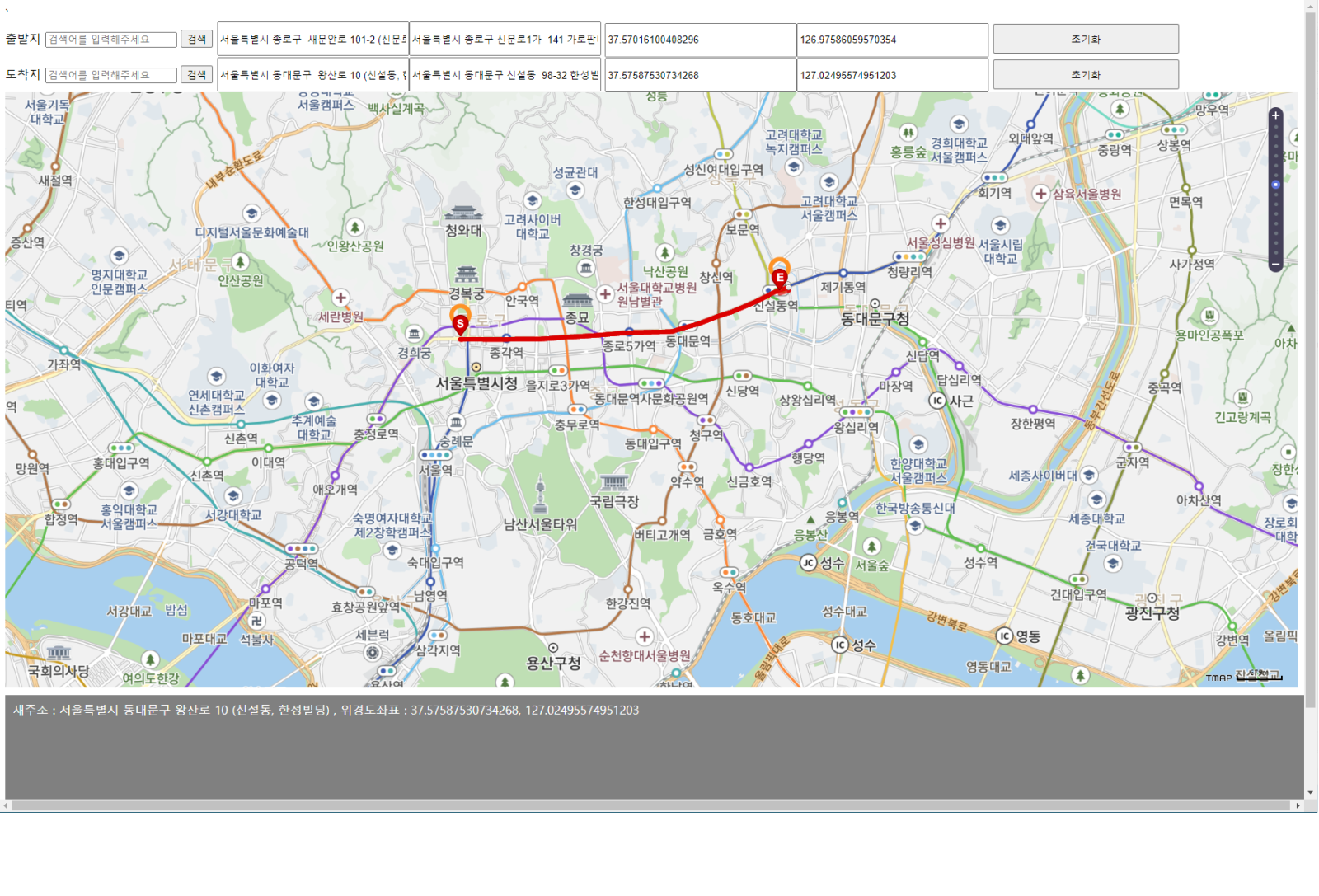Viewport: 1319px width, 896px height.
Task: Click the horizontal scrollbar at page bottom
Action: (x=651, y=805)
